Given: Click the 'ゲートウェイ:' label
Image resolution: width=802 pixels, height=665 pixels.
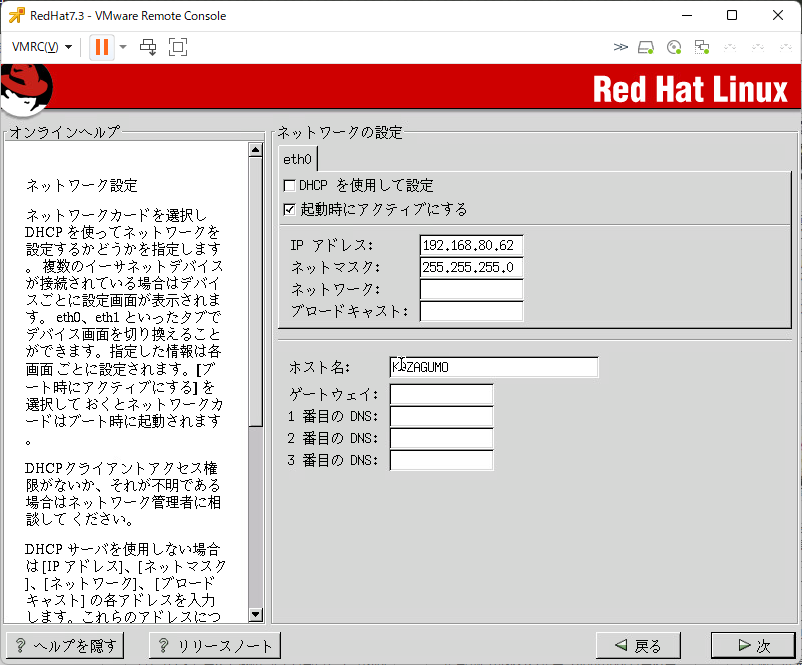Looking at the screenshot, I should point(334,394).
